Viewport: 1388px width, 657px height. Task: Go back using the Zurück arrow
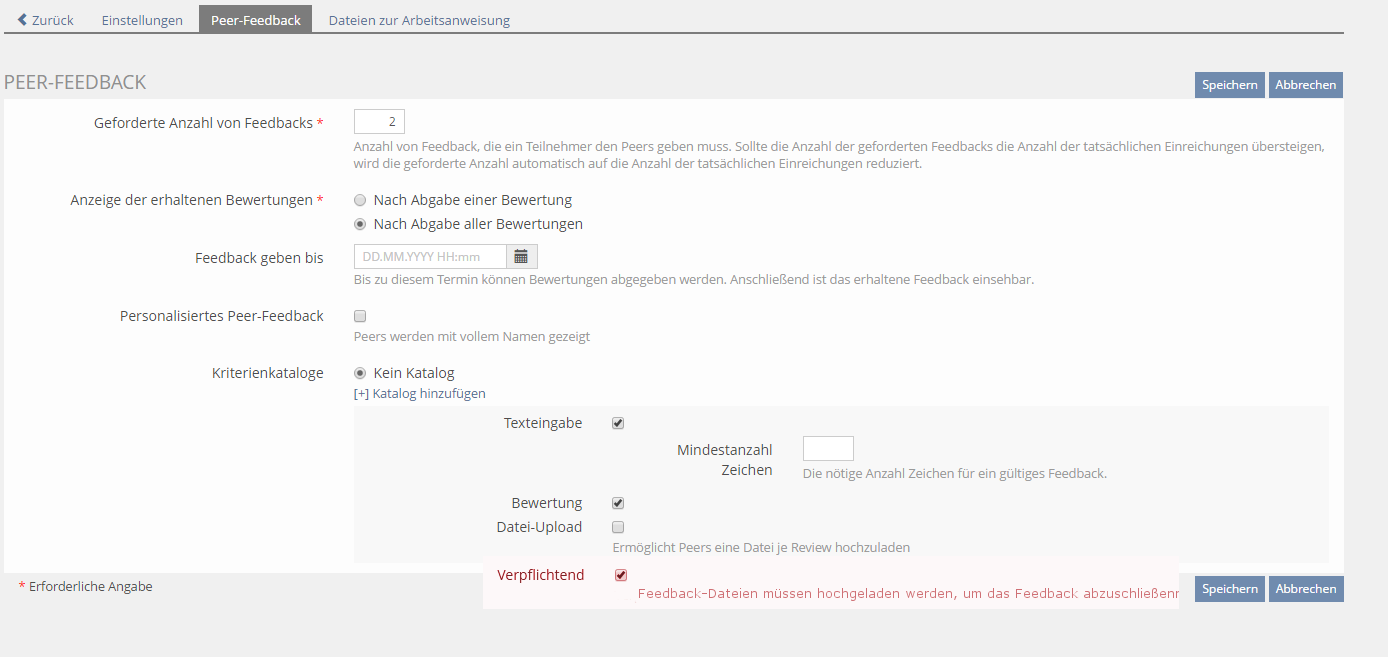point(46,20)
